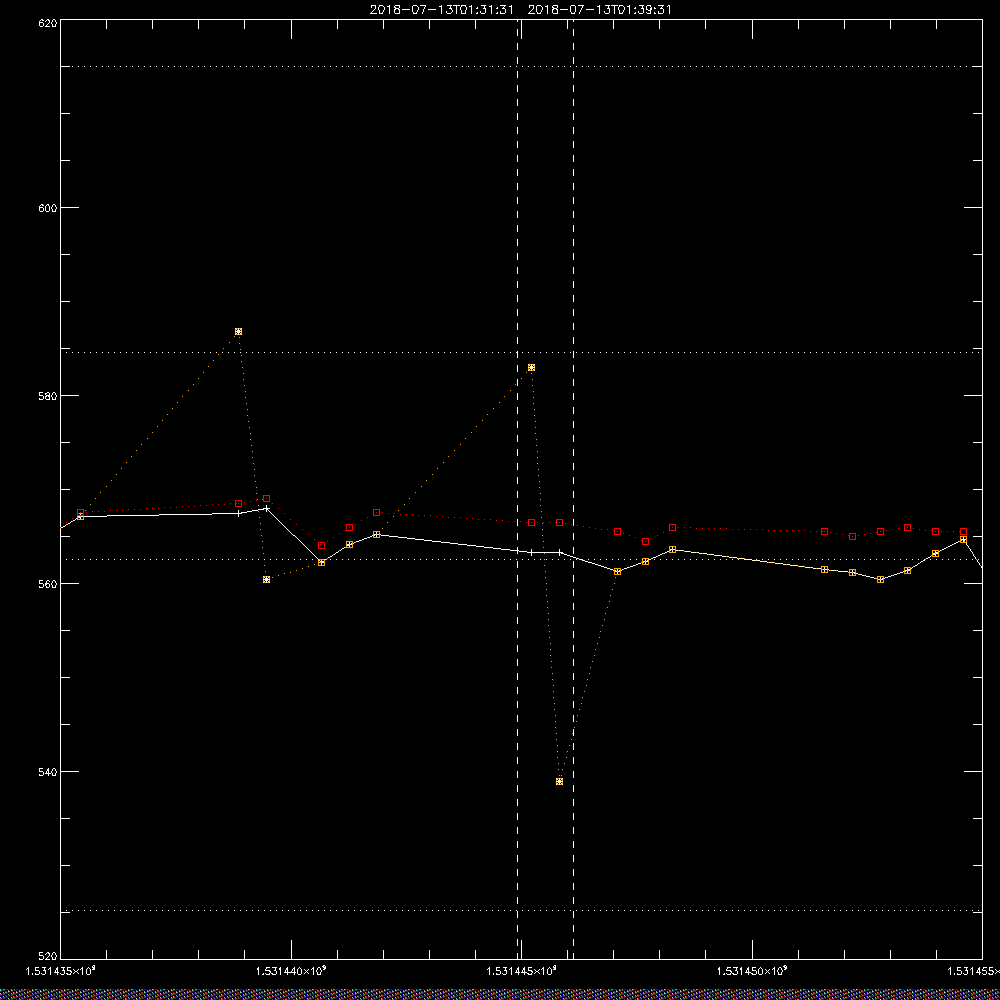
Task: Select the orange spike point near 583
Action: click(531, 367)
